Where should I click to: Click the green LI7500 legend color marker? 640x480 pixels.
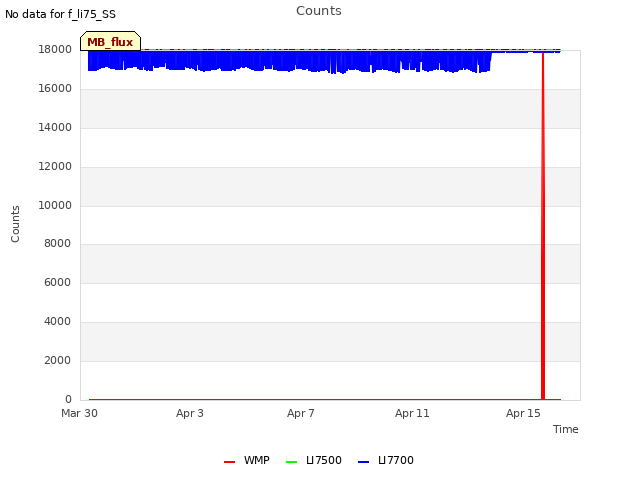[291, 462]
